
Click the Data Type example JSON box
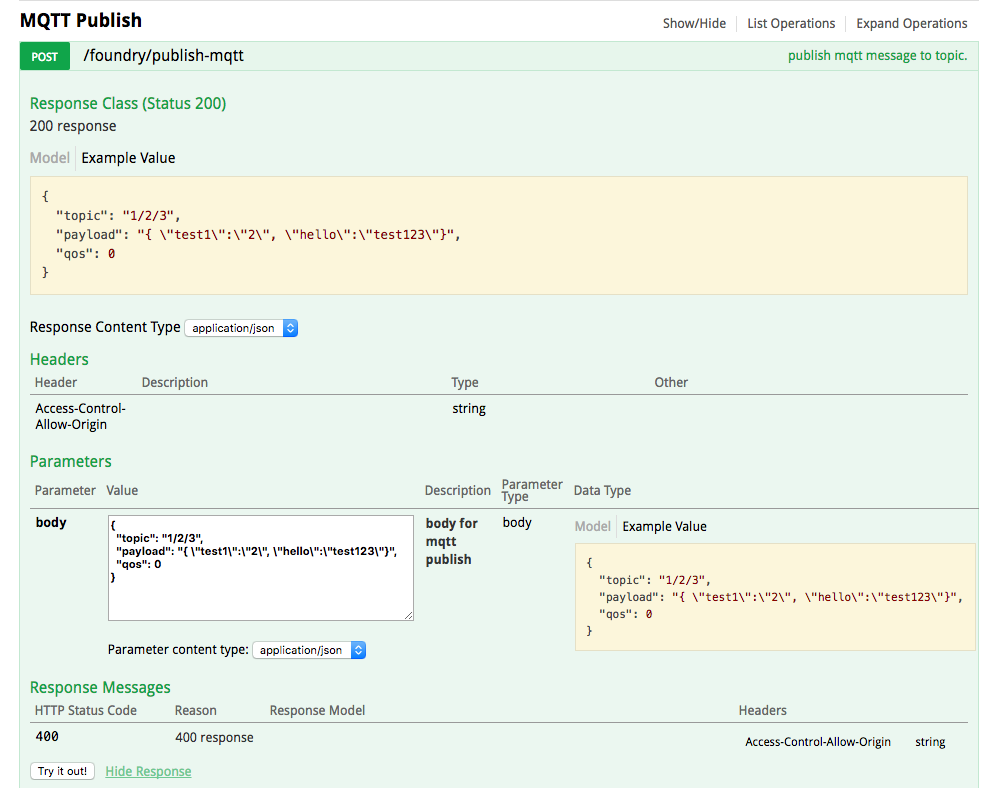pyautogui.click(x=775, y=597)
